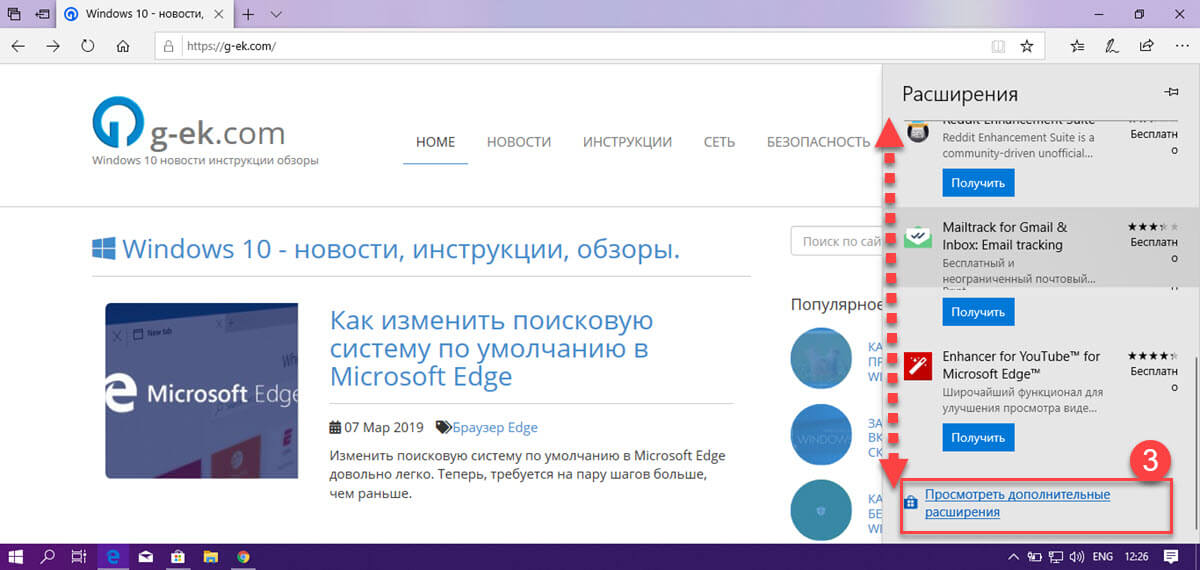Open the Edge Settings and more menu

pos(1180,46)
